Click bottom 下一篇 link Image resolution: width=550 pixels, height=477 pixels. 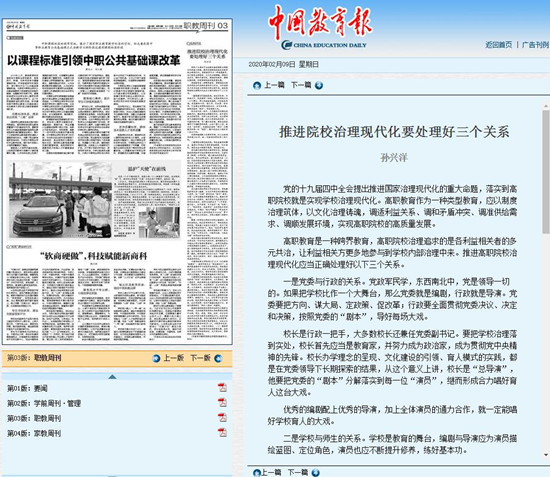tap(298, 472)
